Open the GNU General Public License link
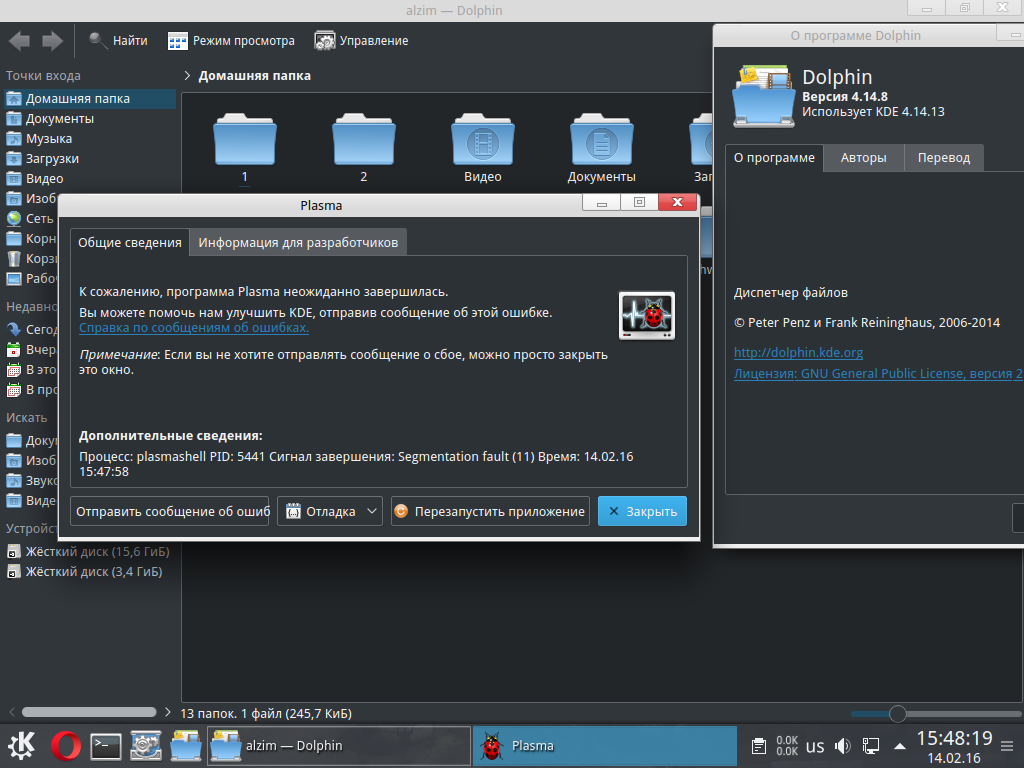The width and height of the screenshot is (1024, 768). [x=878, y=374]
